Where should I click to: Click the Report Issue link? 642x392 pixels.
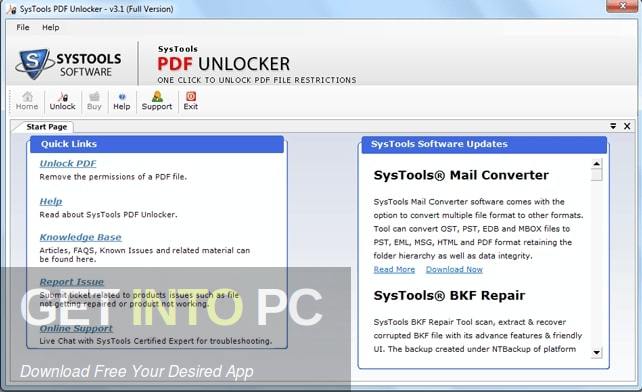[x=72, y=282]
